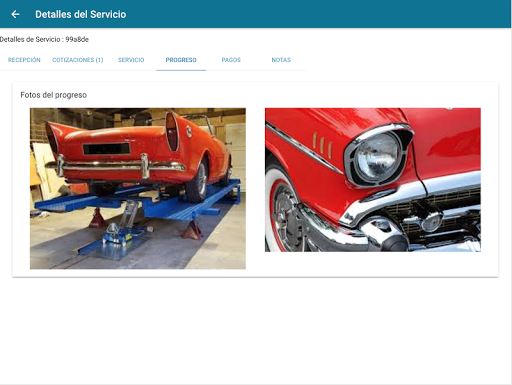Switch to the Notas tab

click(281, 60)
